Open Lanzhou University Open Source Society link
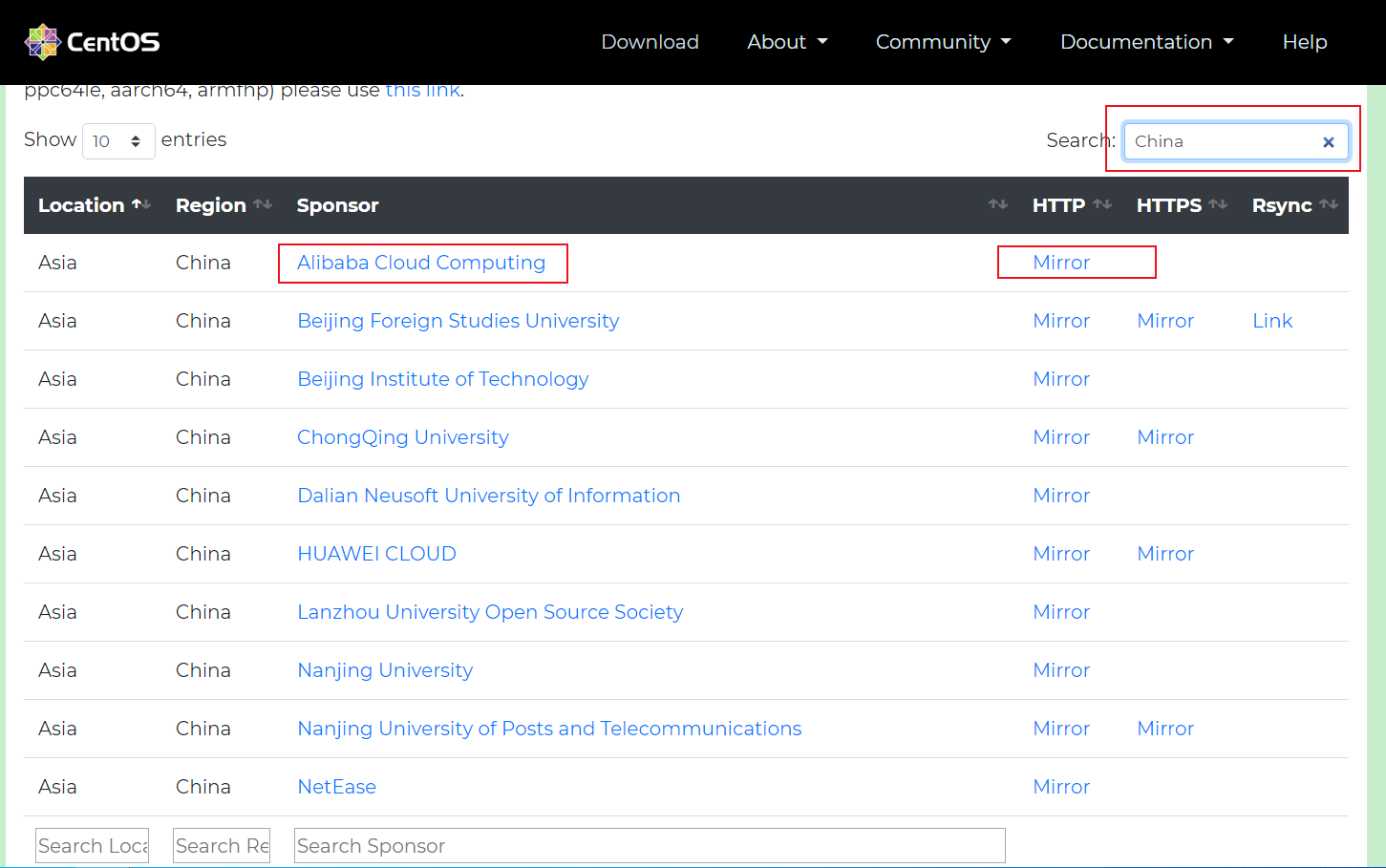 (490, 612)
